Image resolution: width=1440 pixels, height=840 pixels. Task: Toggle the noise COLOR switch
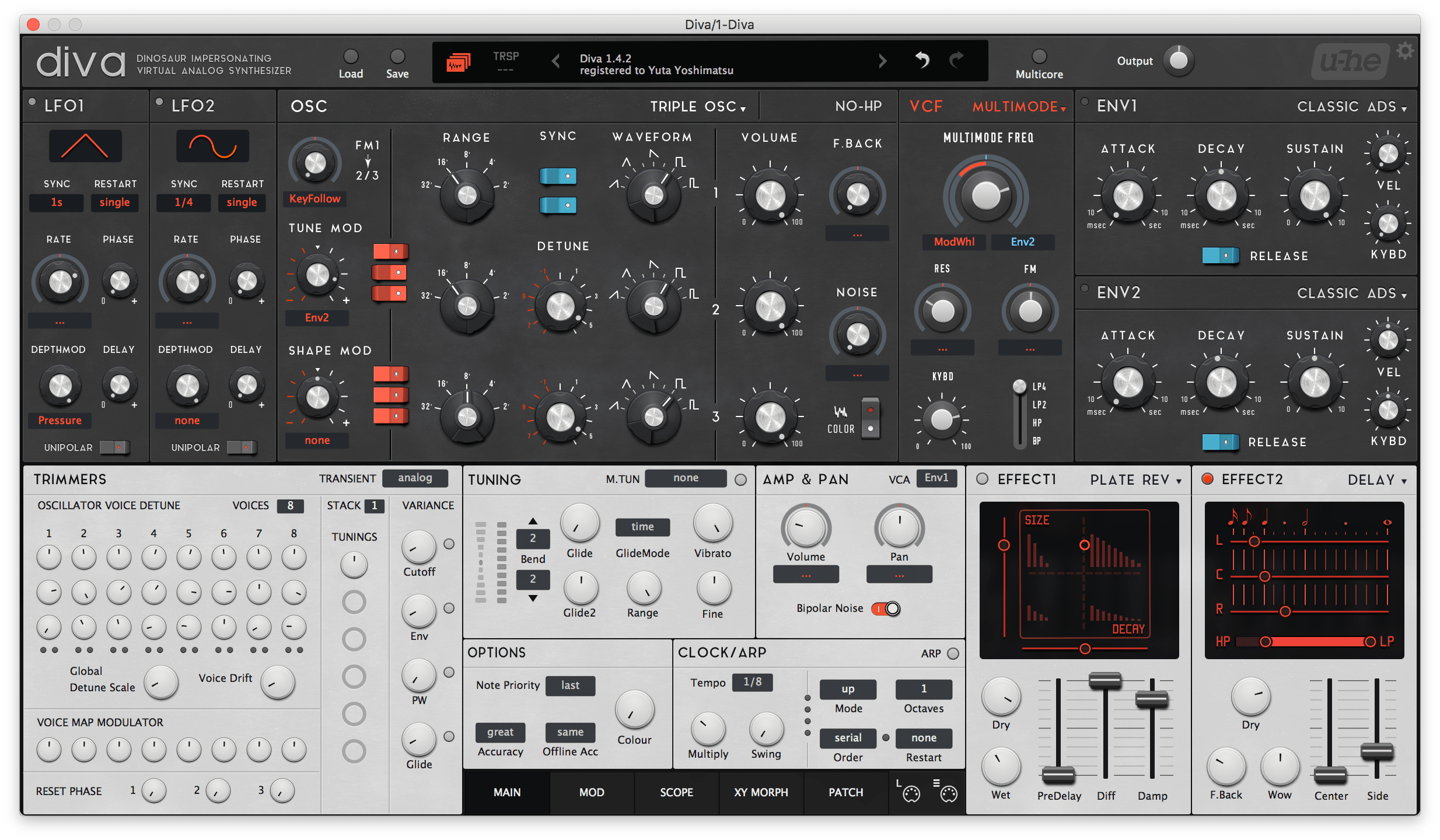[x=870, y=419]
